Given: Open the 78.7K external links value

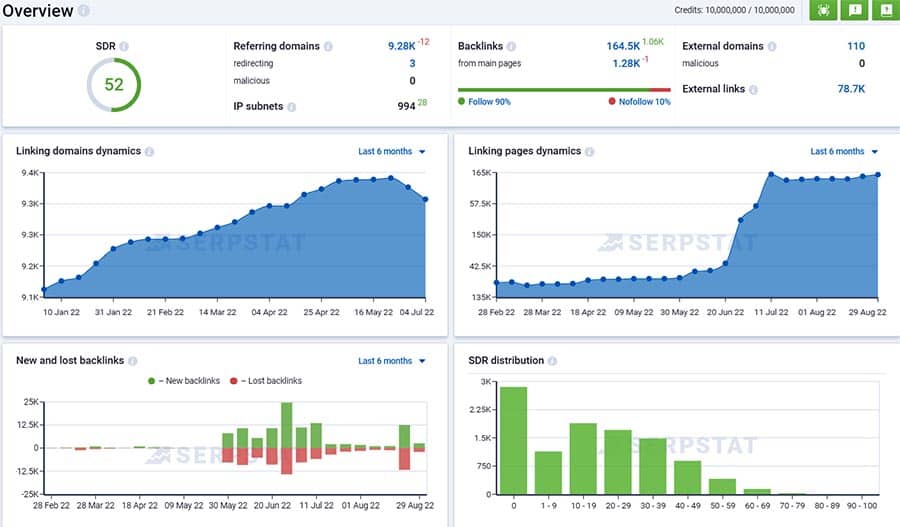Looking at the screenshot, I should [x=850, y=89].
